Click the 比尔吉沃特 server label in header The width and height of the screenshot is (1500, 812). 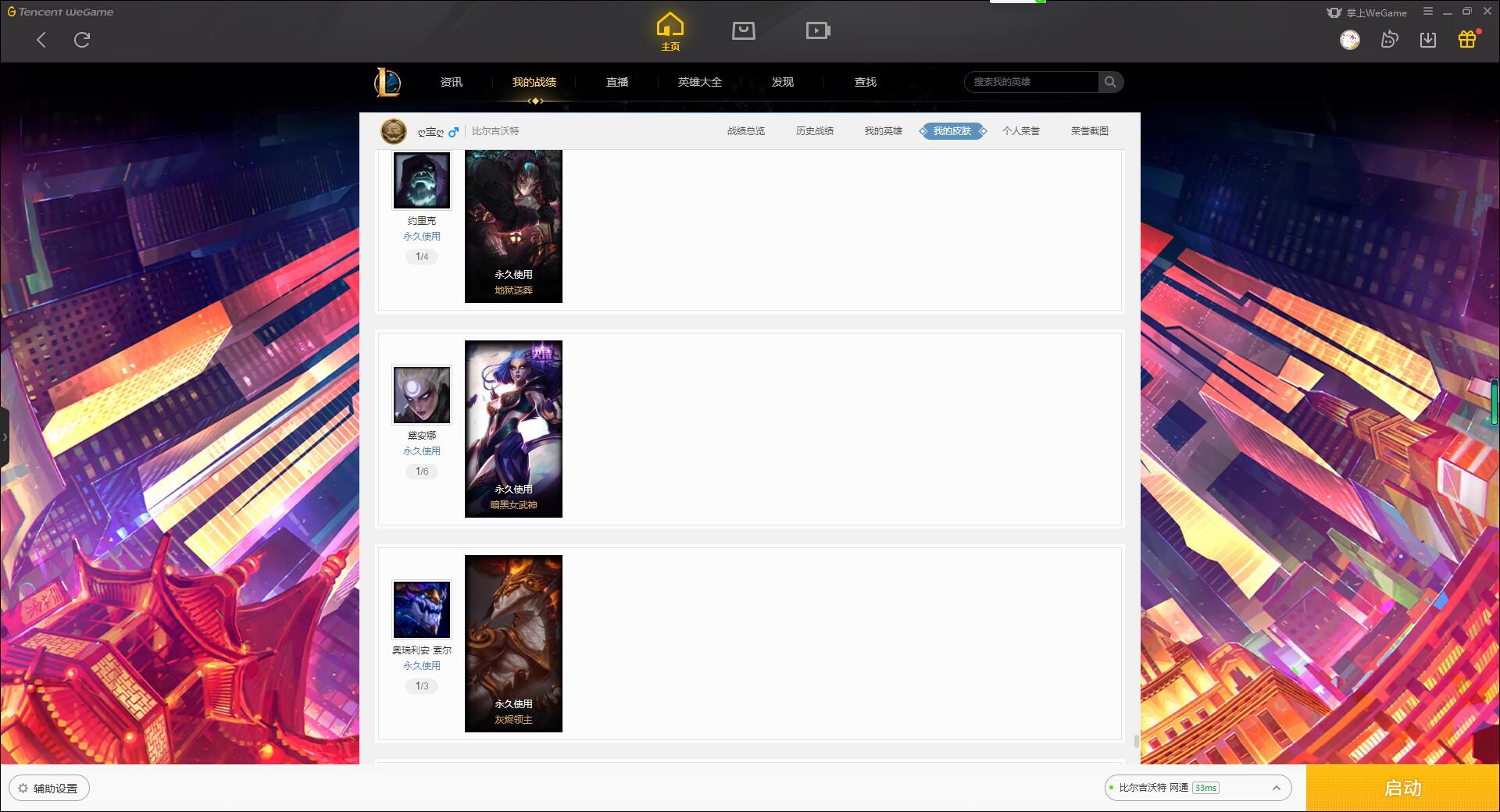tap(495, 131)
